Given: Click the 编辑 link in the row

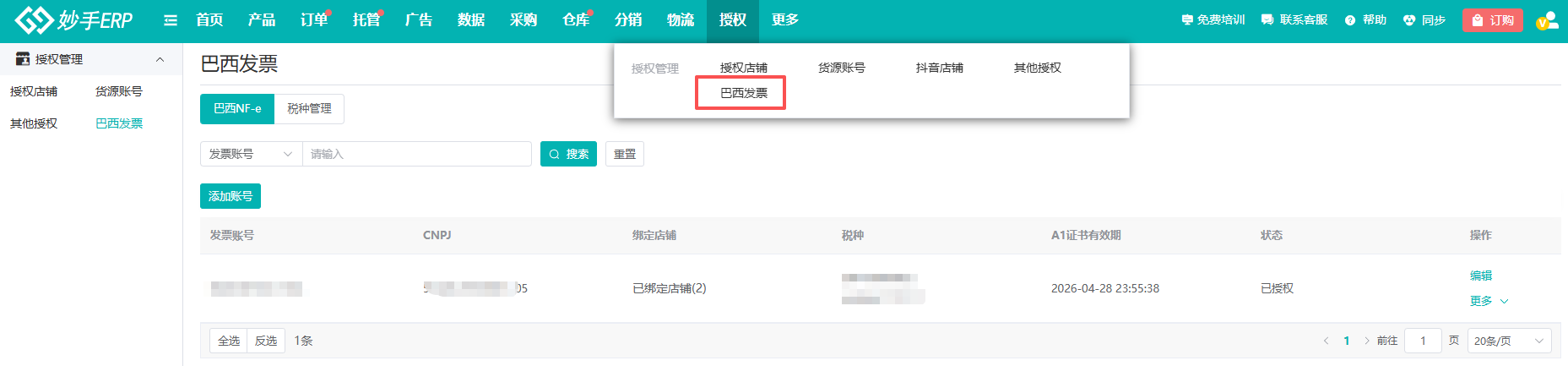Looking at the screenshot, I should pos(1481,276).
